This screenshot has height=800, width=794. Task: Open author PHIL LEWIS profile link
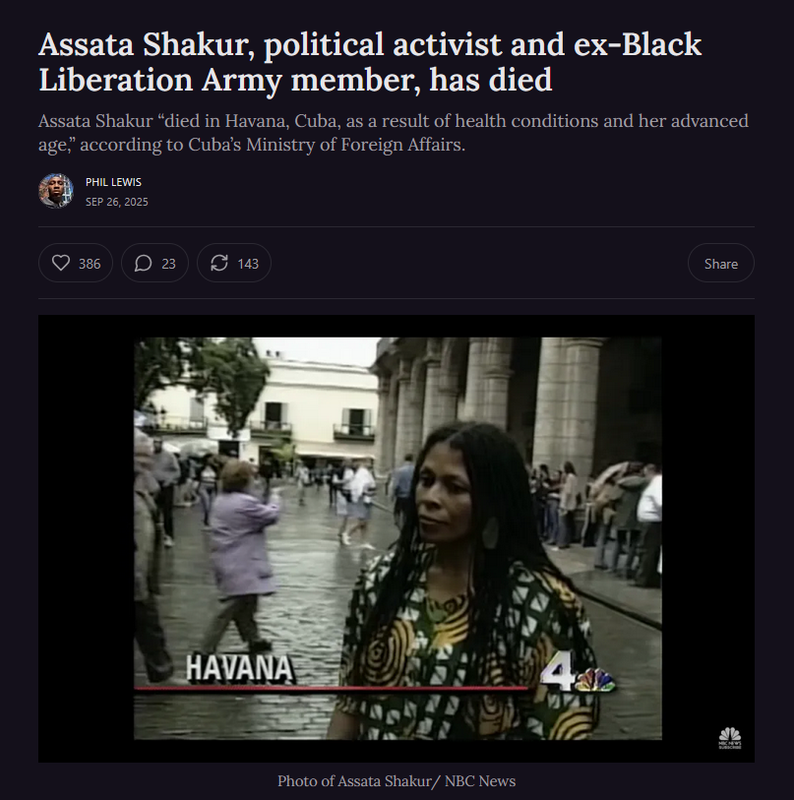pyautogui.click(x=113, y=182)
